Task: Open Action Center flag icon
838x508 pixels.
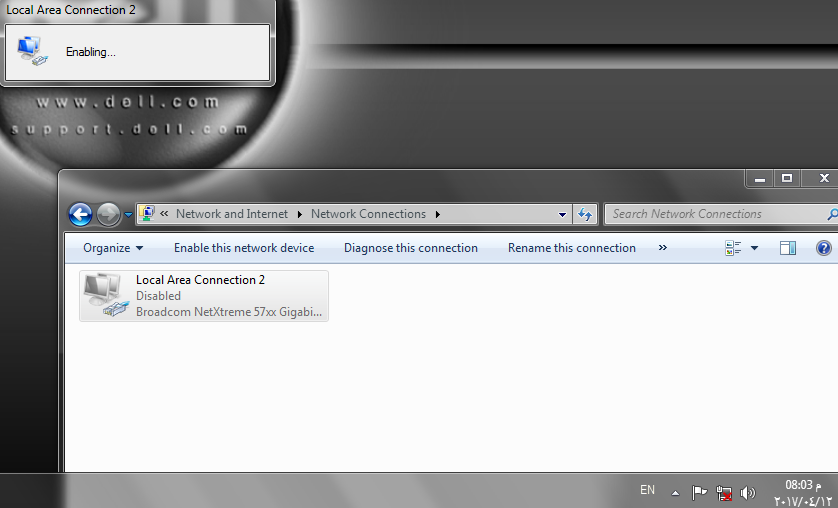Action: [x=699, y=492]
